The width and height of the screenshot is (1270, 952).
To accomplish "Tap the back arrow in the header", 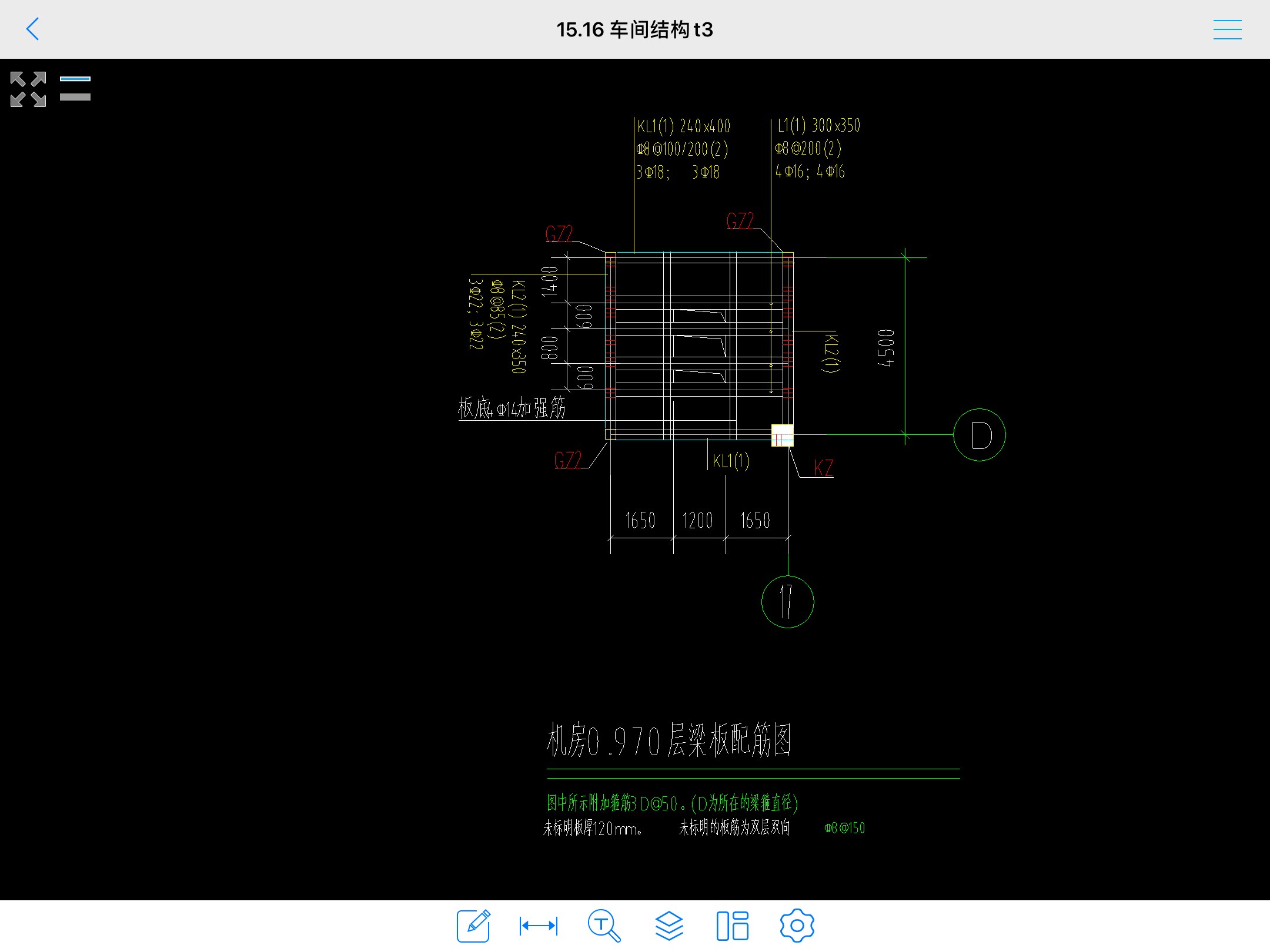I will 33,29.
